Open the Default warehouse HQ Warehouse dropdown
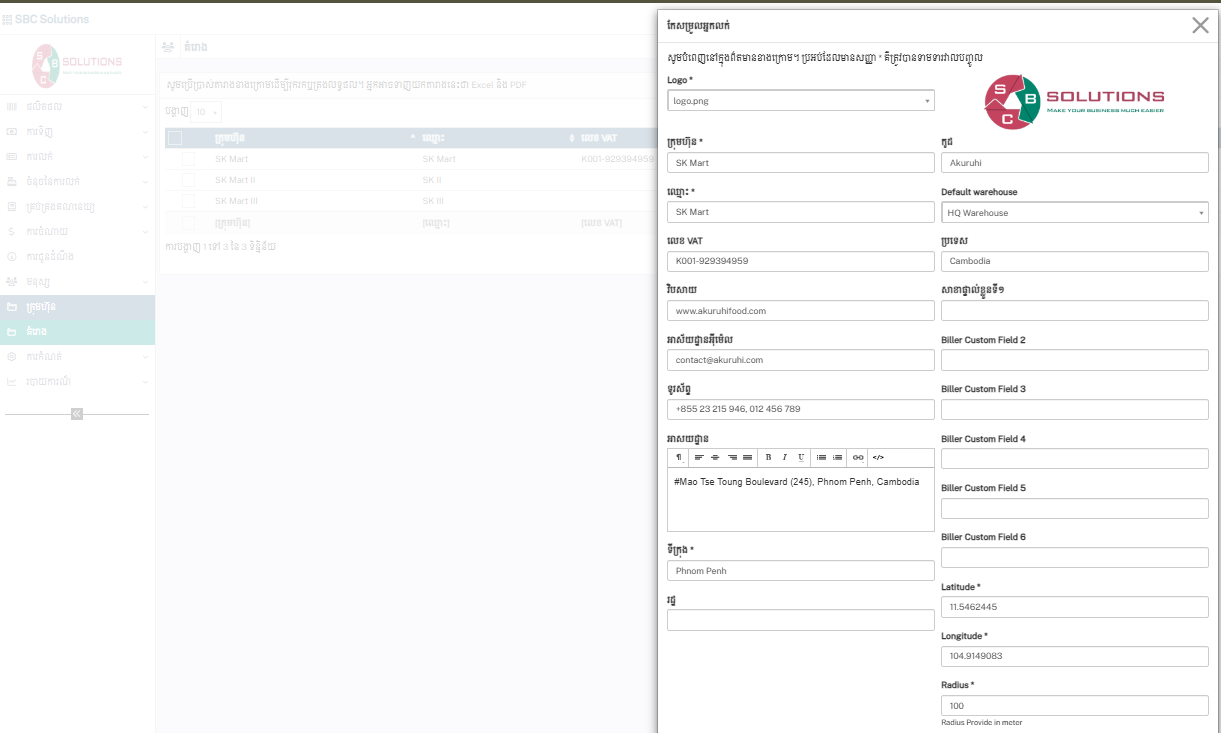The width and height of the screenshot is (1221, 733). coord(1074,213)
